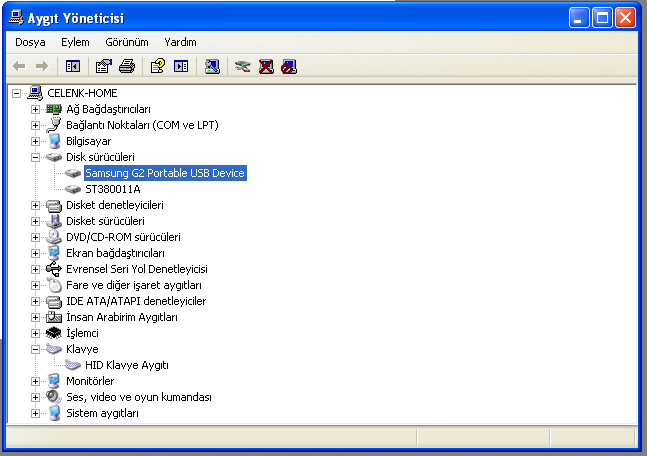This screenshot has width=647, height=456.
Task: Expand Ekran bağdaştırıcıları node
Action: click(x=35, y=253)
